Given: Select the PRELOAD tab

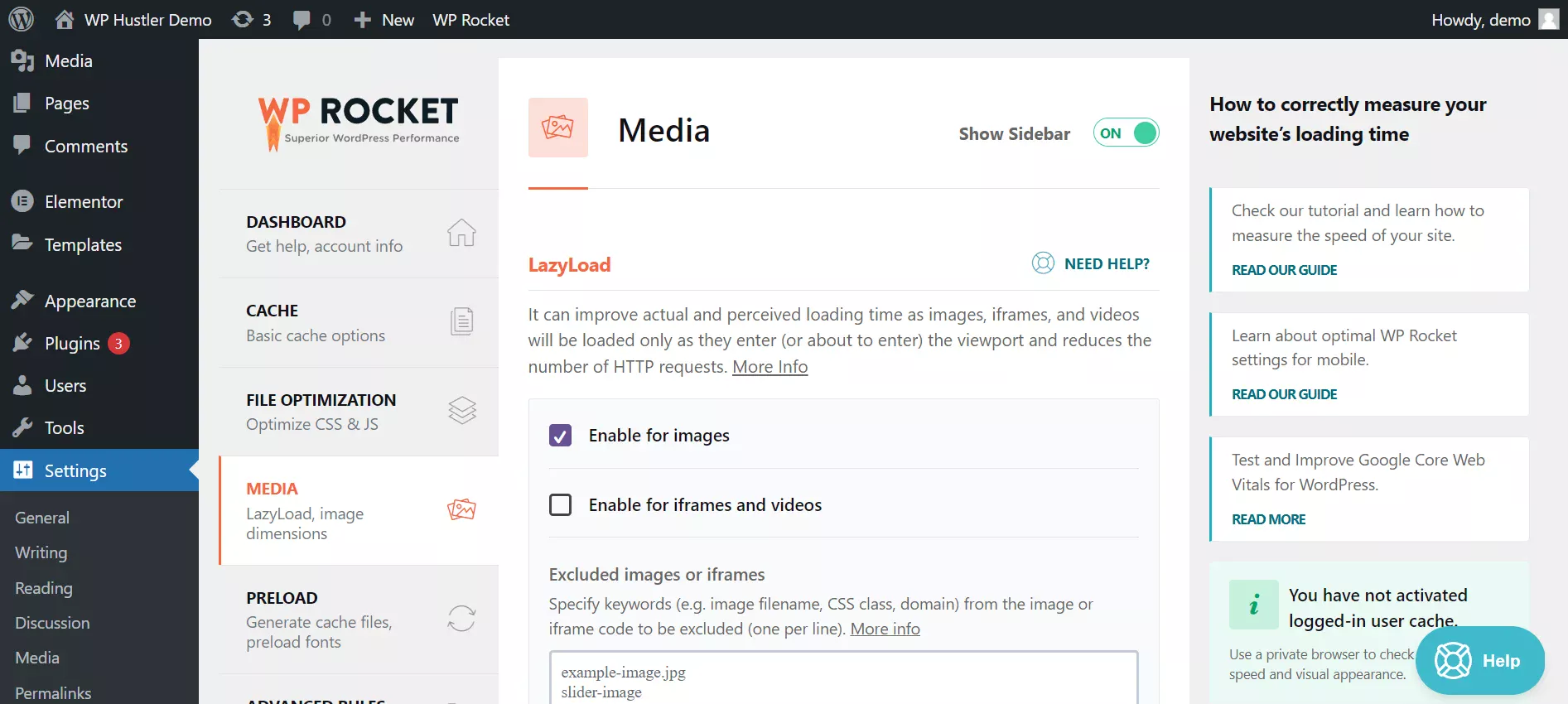Looking at the screenshot, I should (359, 620).
